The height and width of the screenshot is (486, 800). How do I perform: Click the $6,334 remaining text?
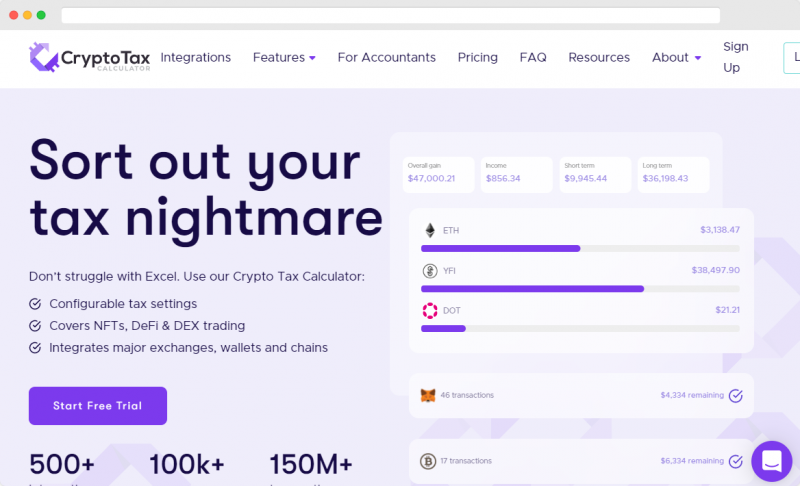(x=692, y=461)
